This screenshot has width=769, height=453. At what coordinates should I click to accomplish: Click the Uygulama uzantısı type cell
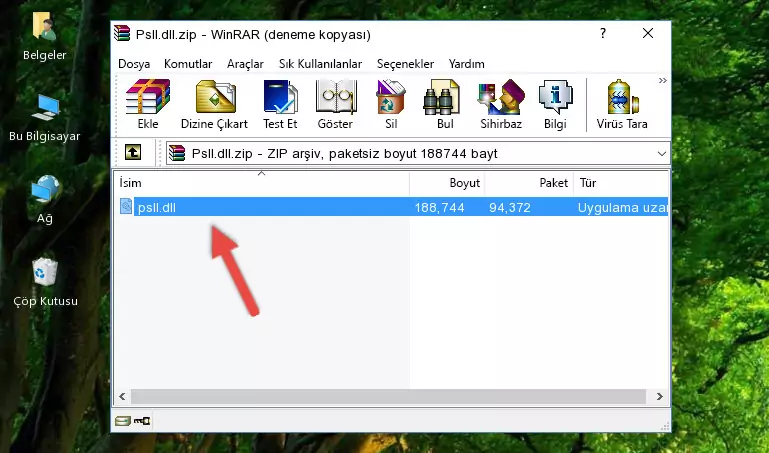[x=622, y=207]
